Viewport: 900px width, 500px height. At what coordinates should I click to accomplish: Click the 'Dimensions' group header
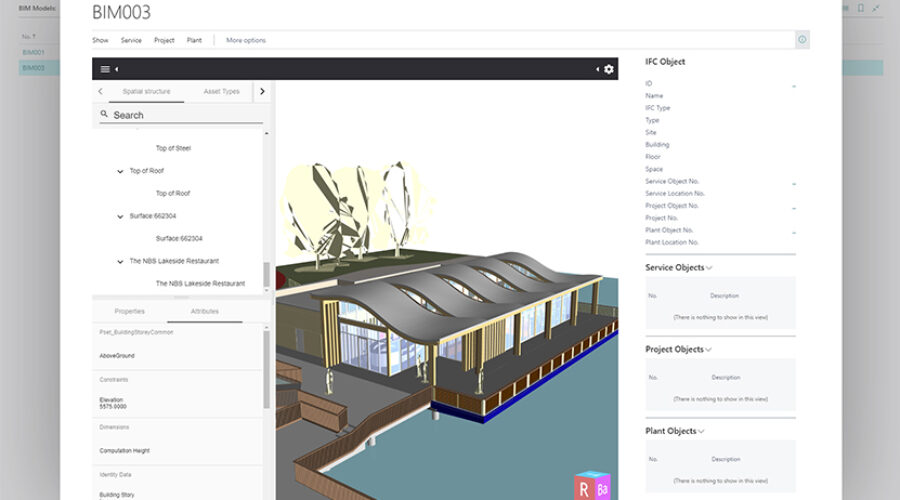[114, 427]
